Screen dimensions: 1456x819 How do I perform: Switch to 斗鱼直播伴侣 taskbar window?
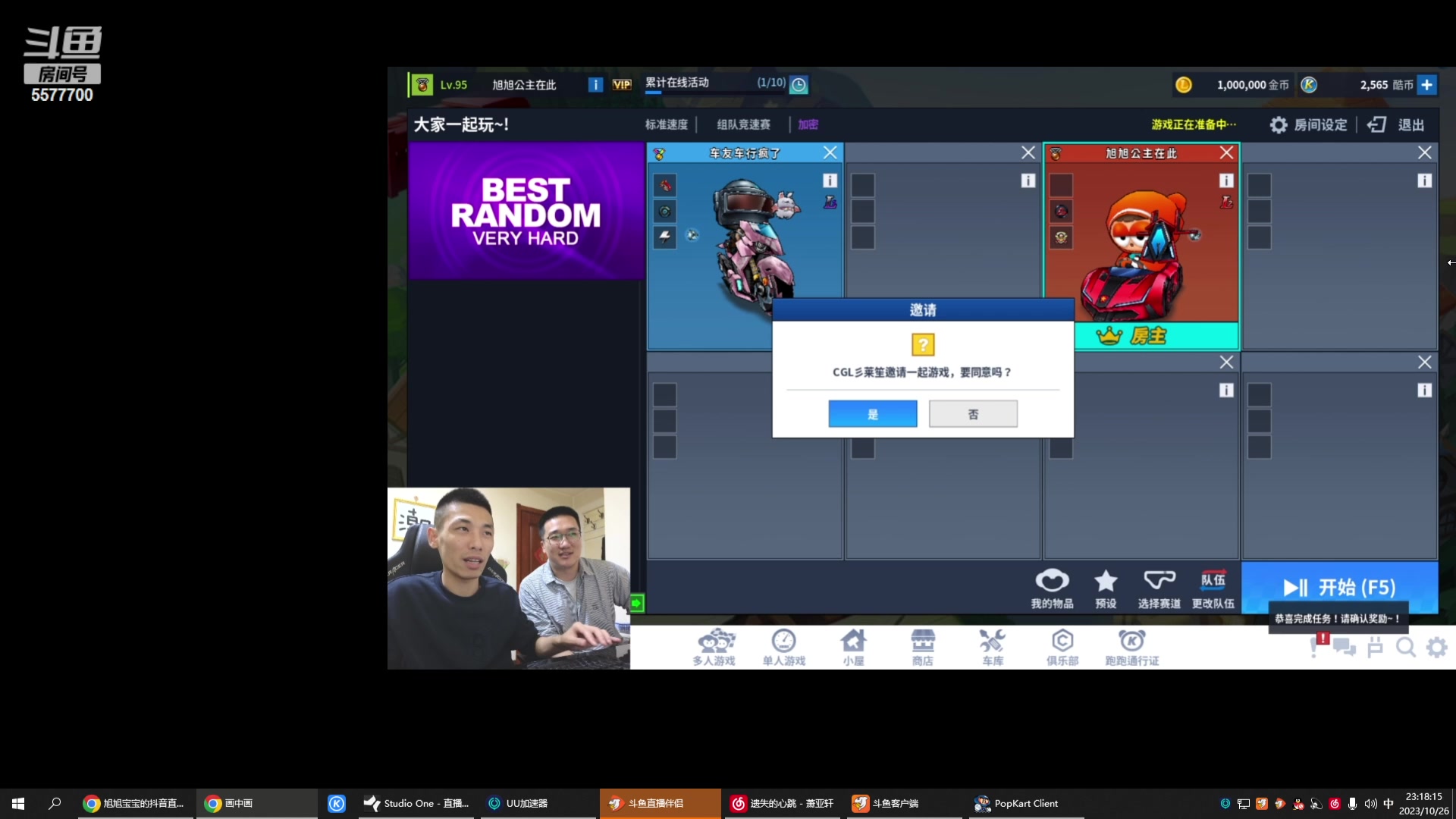click(x=660, y=803)
